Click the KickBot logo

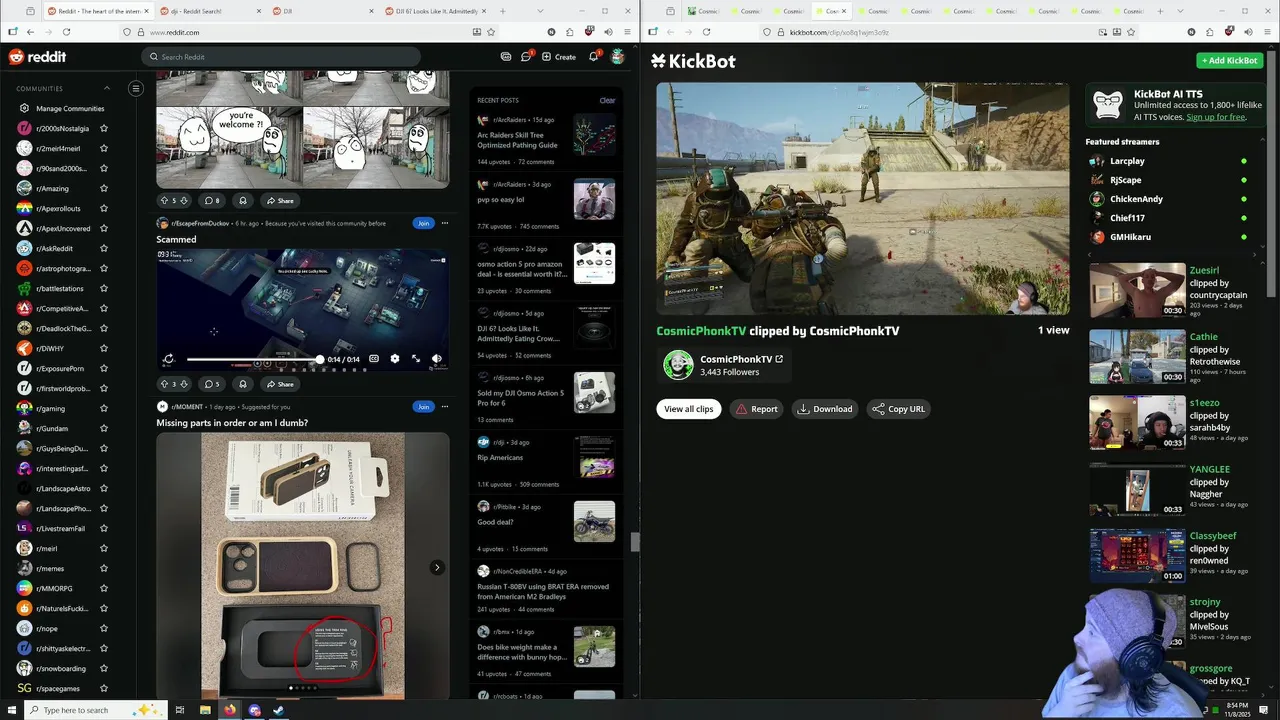click(693, 61)
